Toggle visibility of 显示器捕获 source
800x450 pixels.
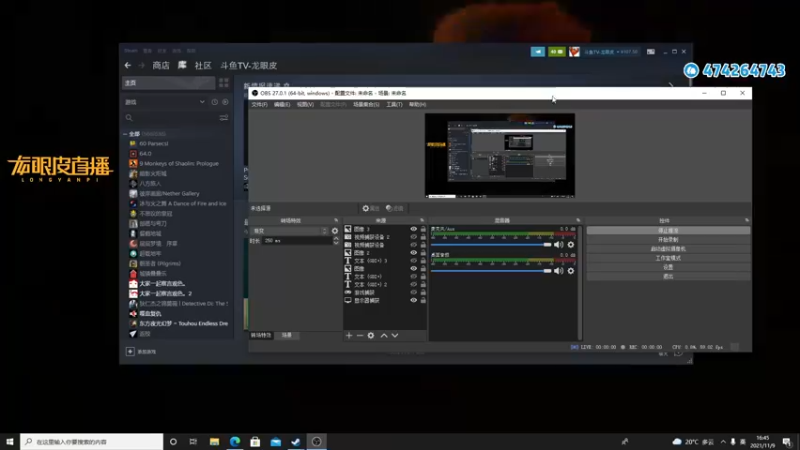click(x=413, y=301)
